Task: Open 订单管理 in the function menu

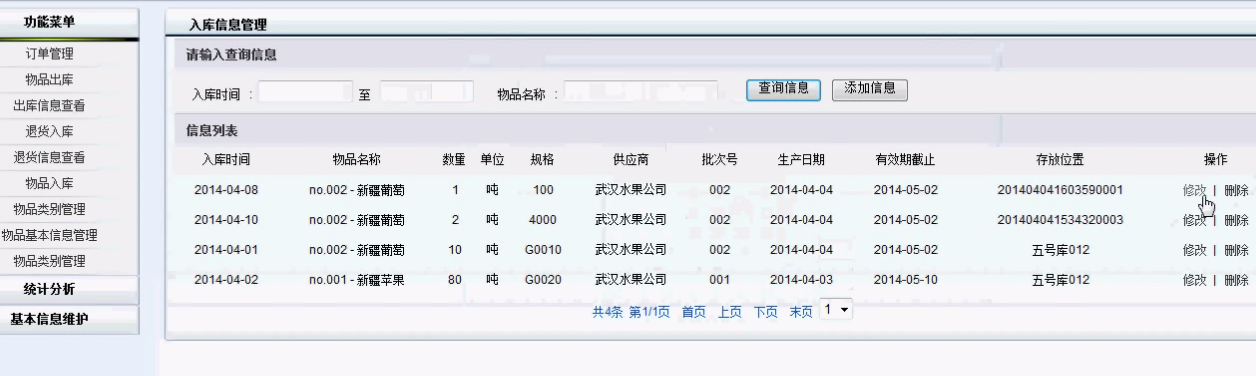Action: [x=49, y=53]
